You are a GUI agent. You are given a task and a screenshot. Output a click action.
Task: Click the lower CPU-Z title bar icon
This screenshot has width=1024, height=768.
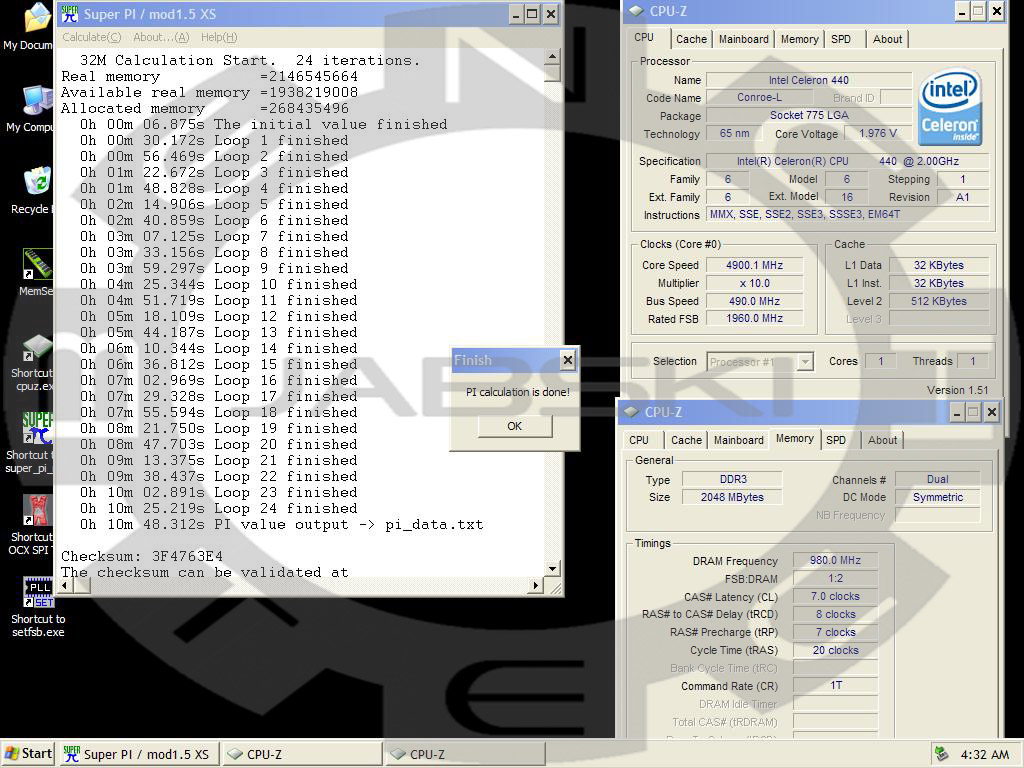[x=632, y=412]
